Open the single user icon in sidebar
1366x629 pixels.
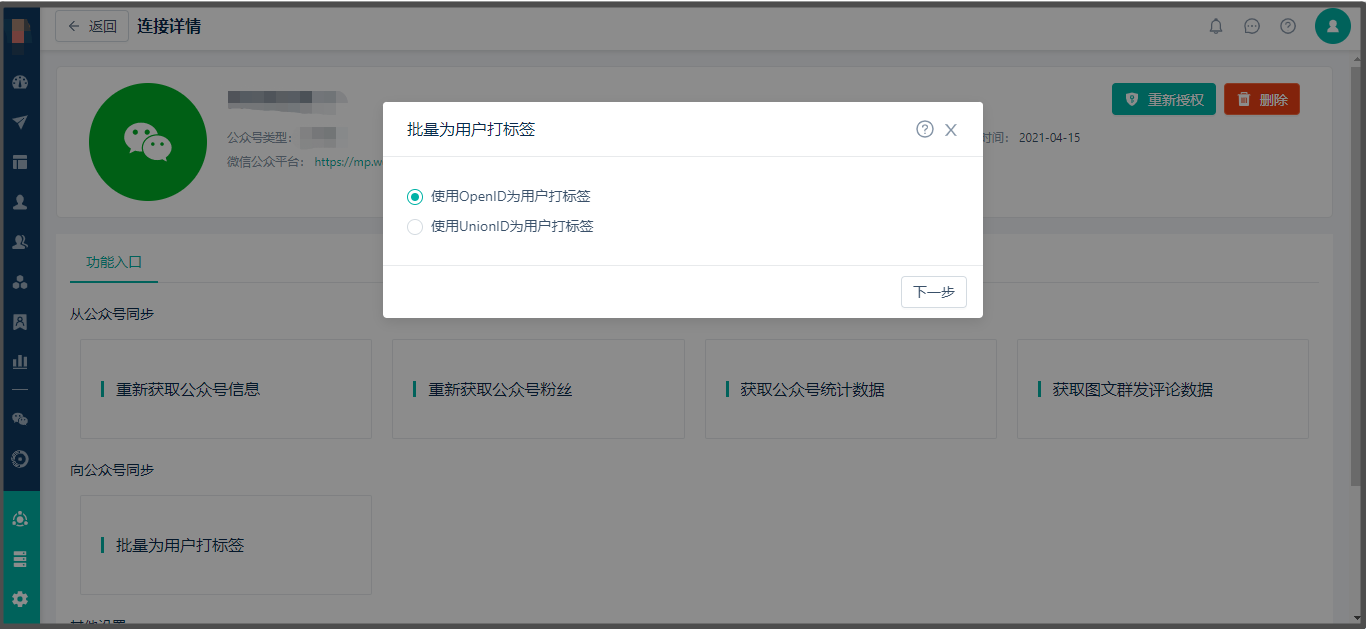click(20, 202)
